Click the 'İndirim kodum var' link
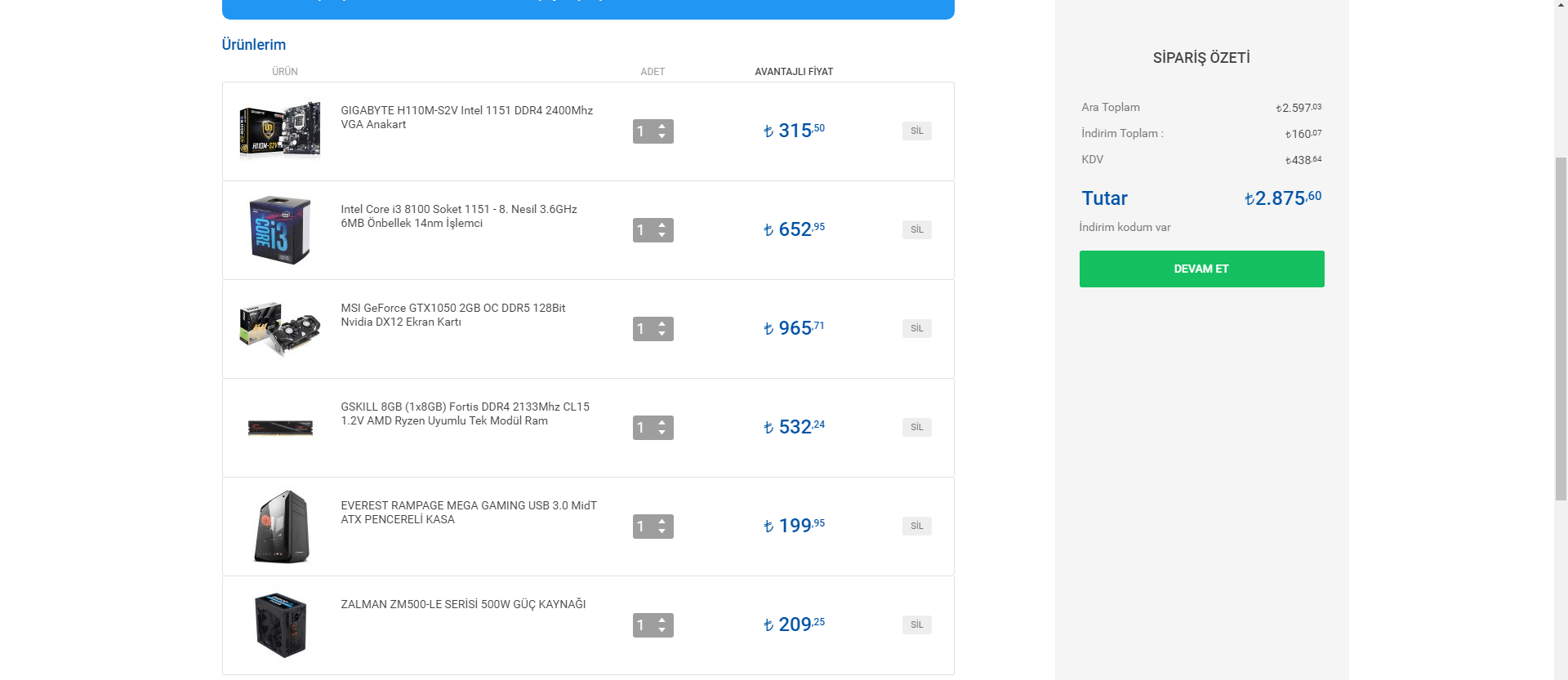This screenshot has height=680, width=1568. [x=1125, y=227]
